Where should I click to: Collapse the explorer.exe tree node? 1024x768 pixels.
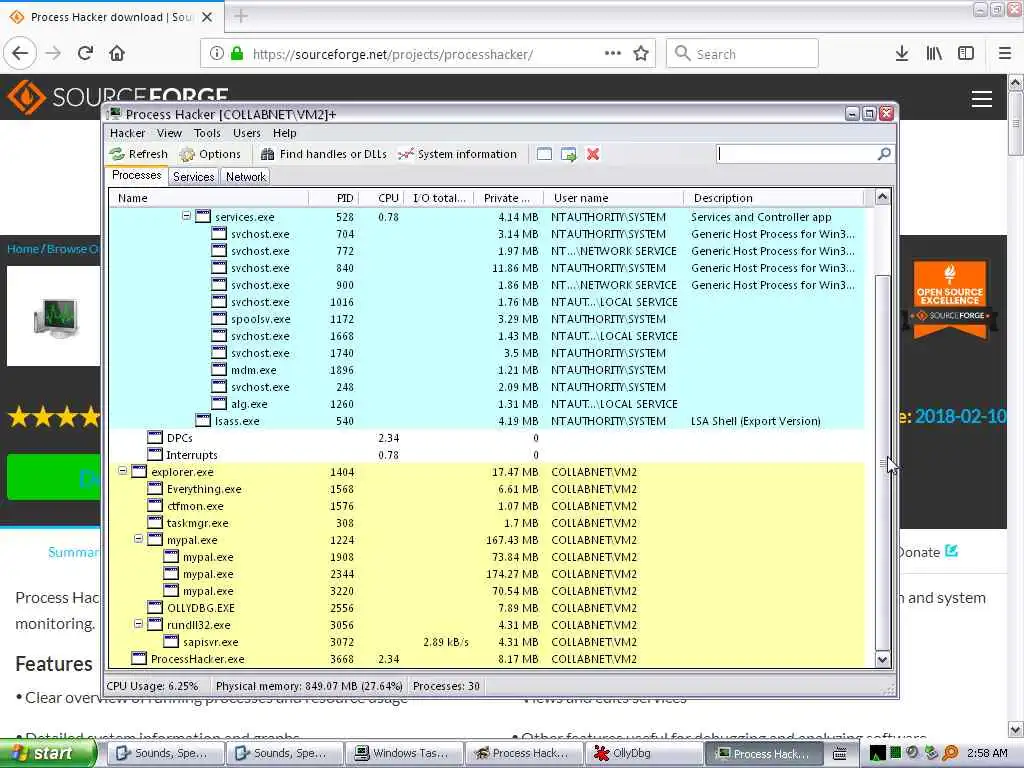pyautogui.click(x=123, y=471)
